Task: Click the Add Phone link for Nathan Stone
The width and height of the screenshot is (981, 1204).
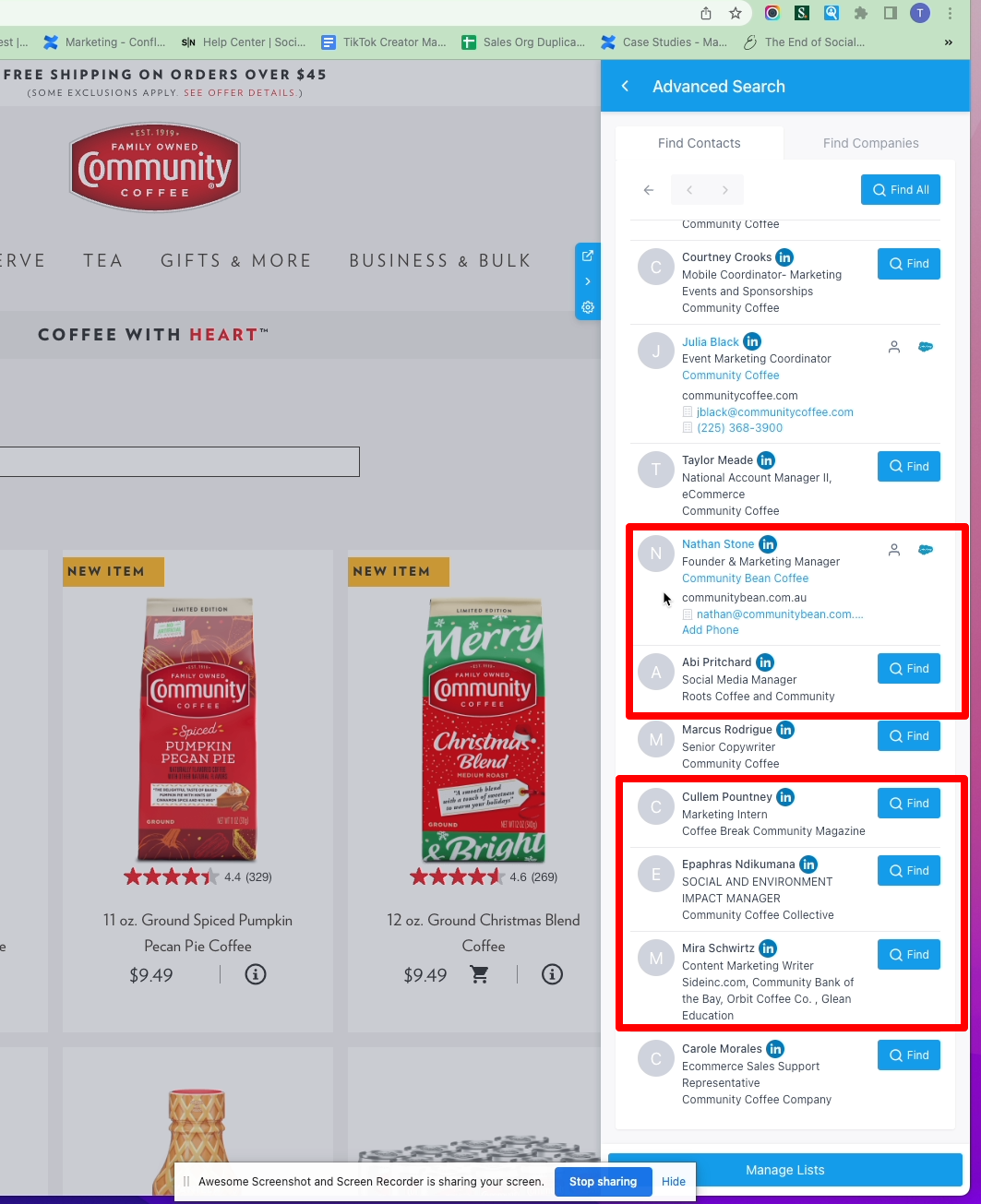Action: (711, 630)
